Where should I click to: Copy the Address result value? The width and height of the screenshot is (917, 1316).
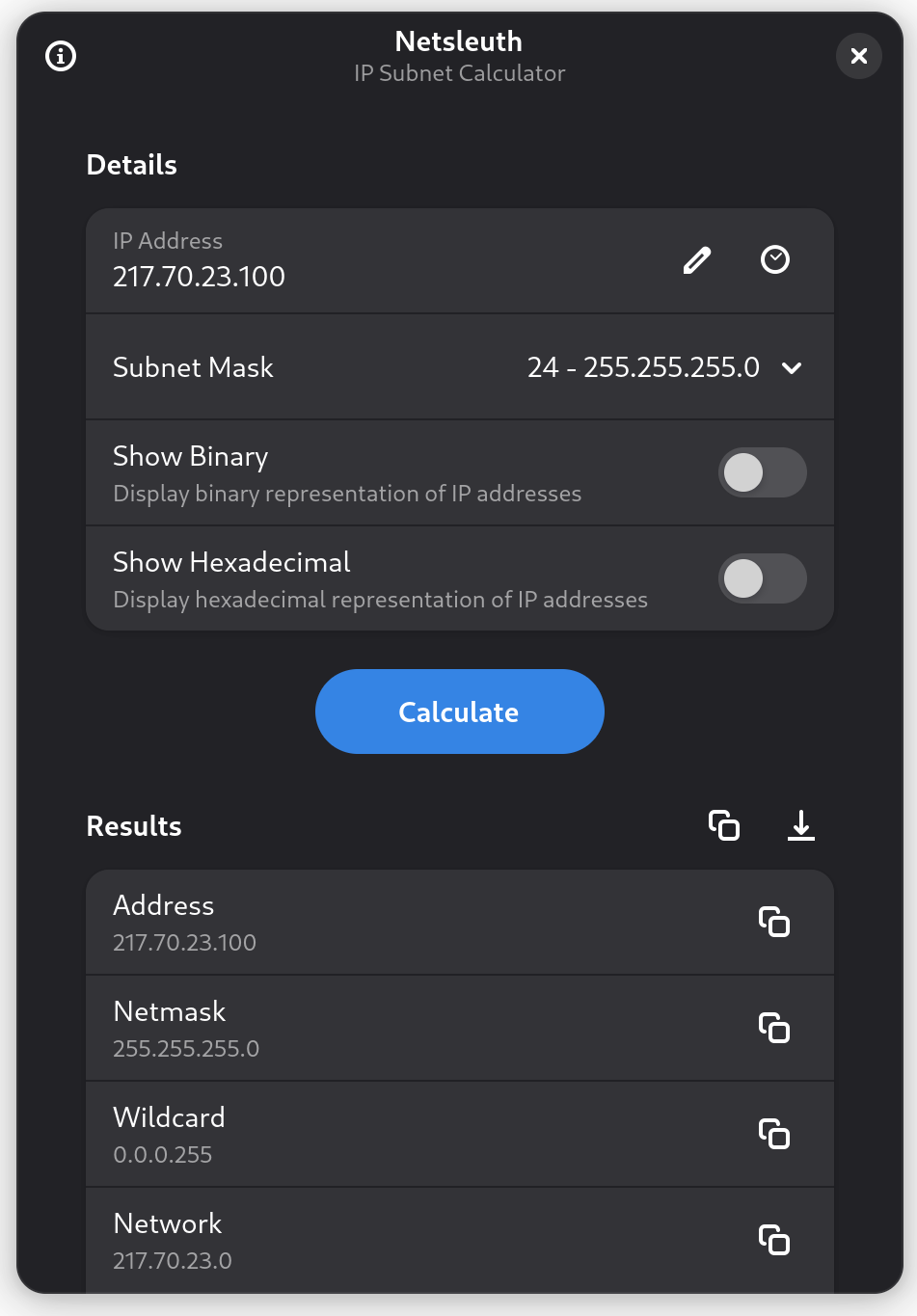[774, 923]
